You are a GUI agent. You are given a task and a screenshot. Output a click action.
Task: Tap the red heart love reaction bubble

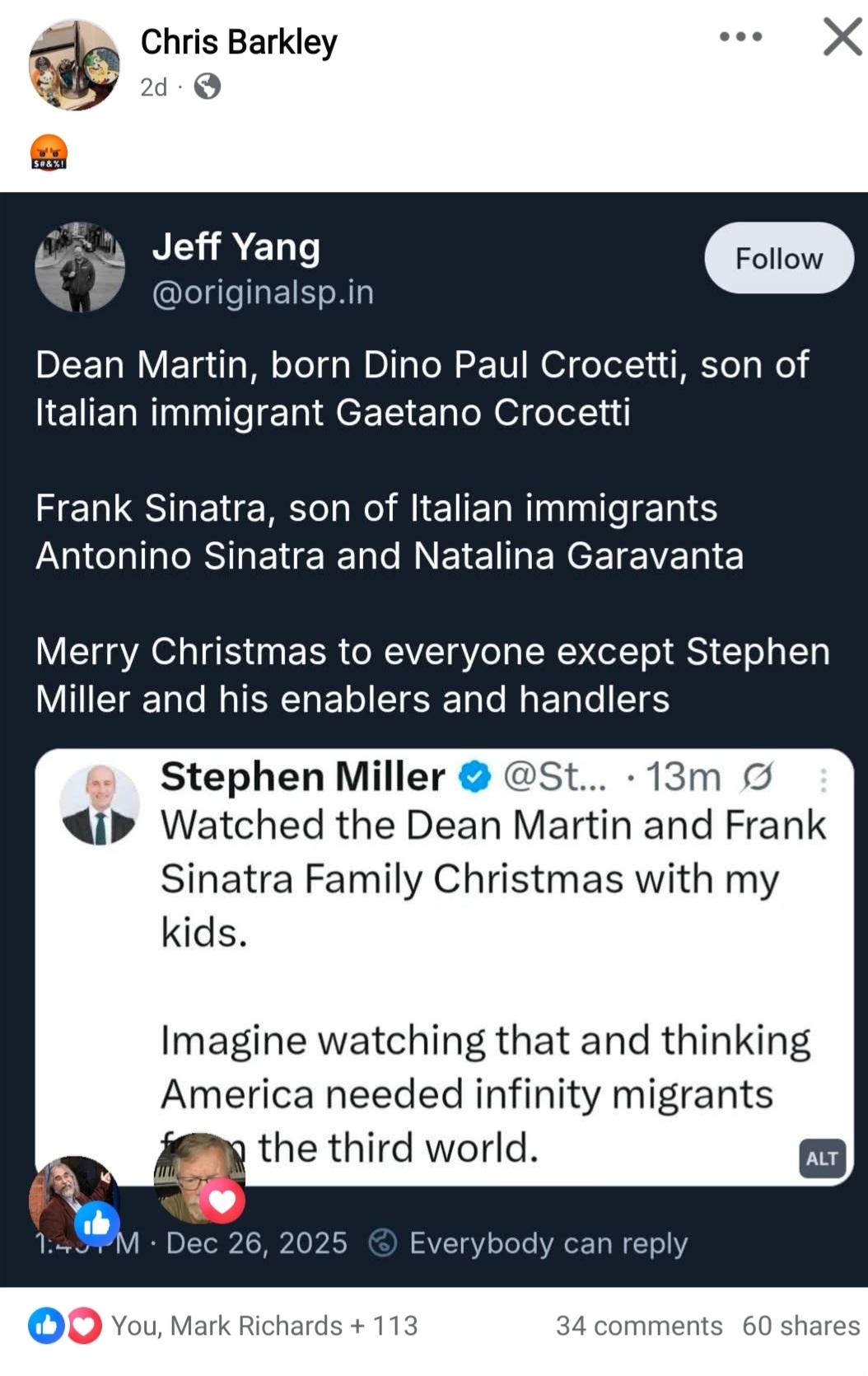(x=222, y=1200)
